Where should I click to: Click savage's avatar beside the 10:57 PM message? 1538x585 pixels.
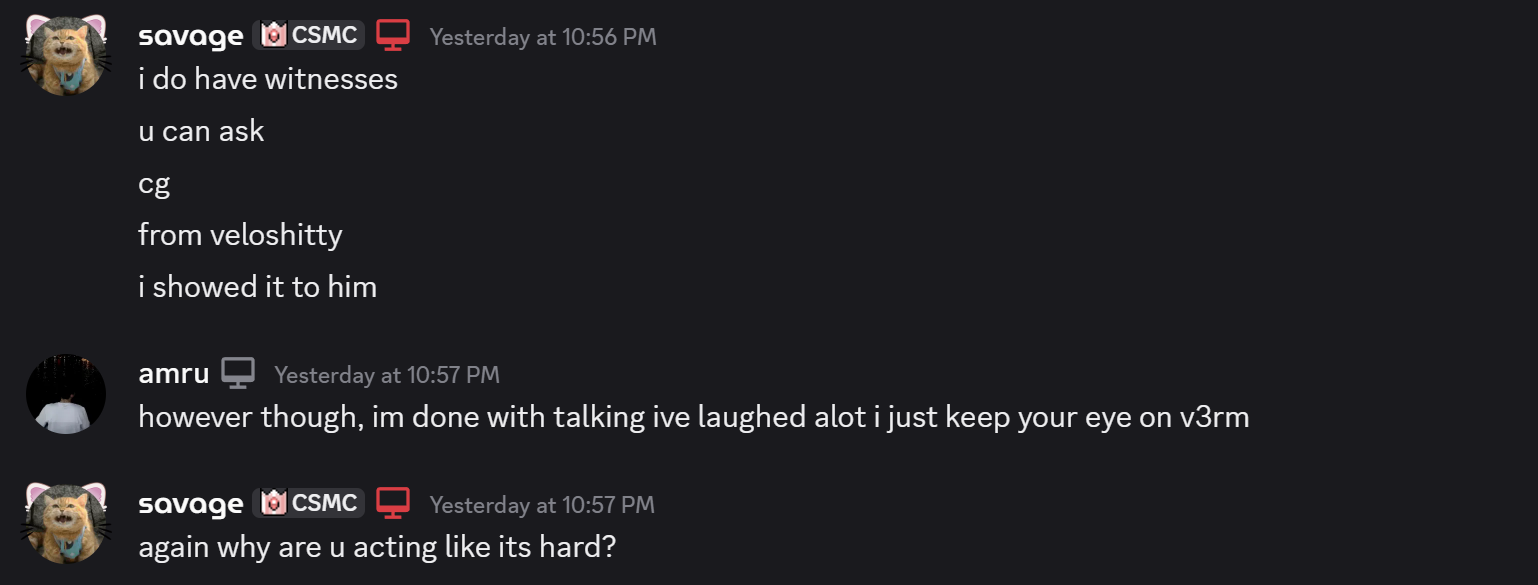click(66, 523)
